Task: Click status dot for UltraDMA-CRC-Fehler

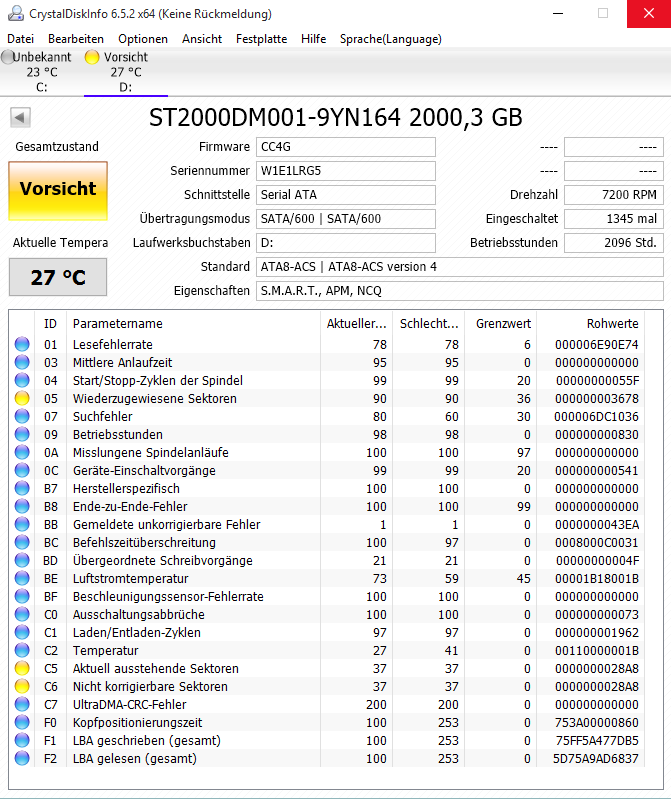Action: (x=22, y=704)
